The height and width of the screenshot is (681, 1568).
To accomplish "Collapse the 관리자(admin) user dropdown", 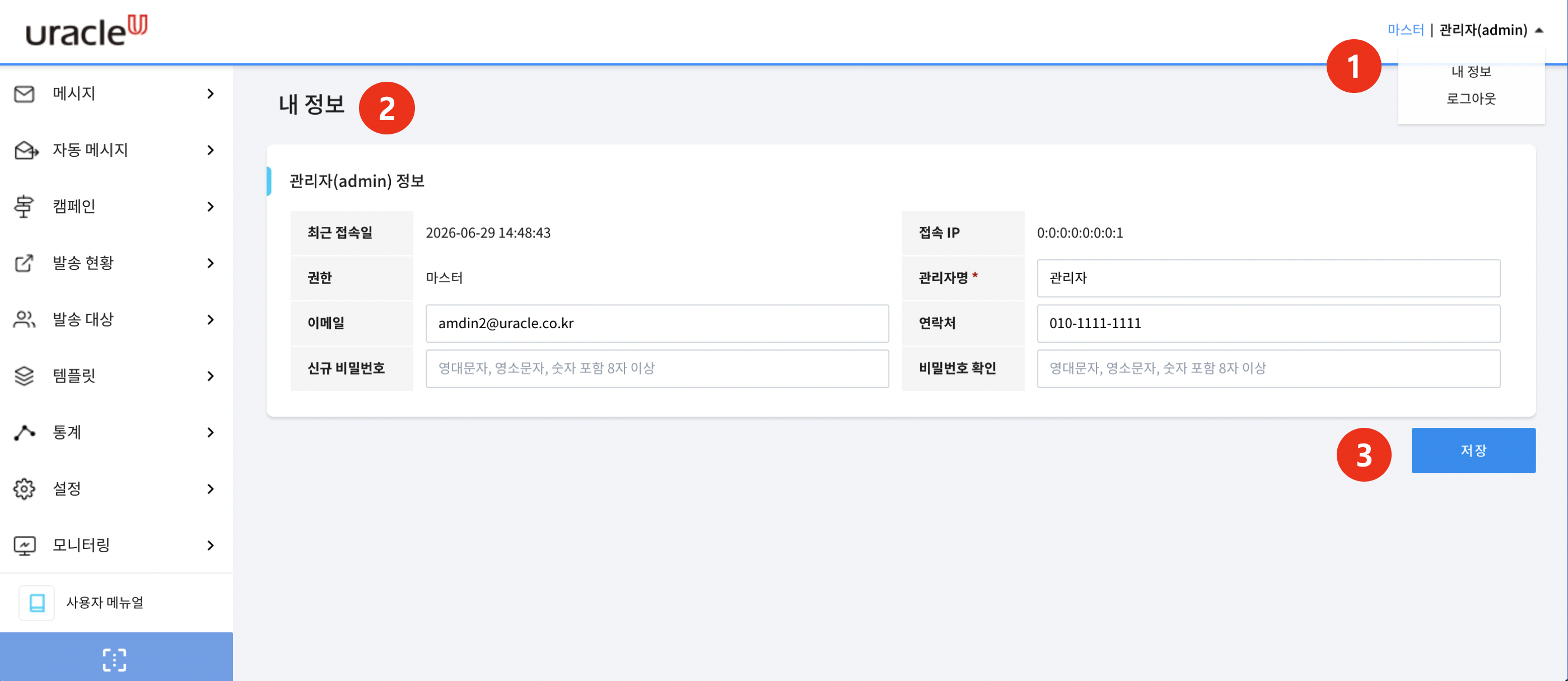I will (x=1491, y=30).
